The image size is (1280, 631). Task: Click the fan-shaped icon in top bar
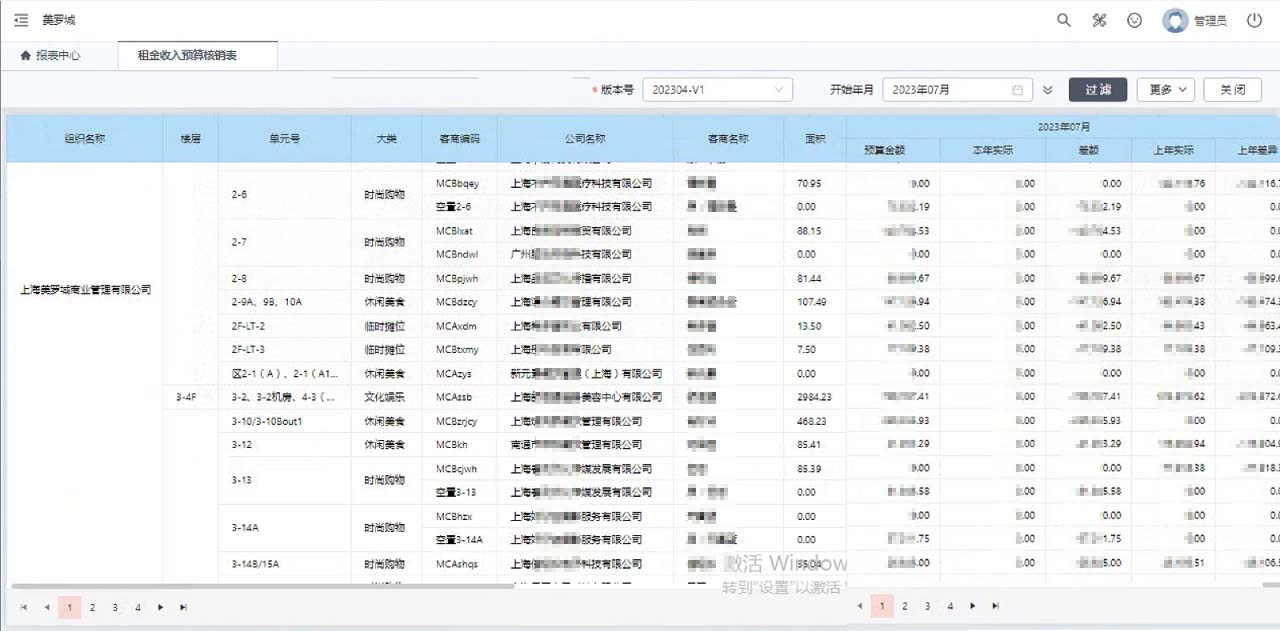pyautogui.click(x=1099, y=20)
